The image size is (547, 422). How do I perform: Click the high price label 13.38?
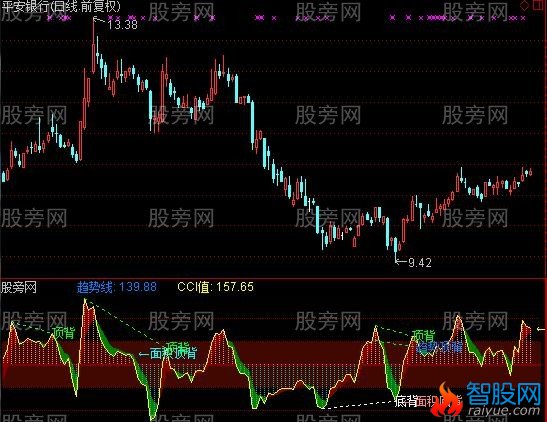pos(122,24)
